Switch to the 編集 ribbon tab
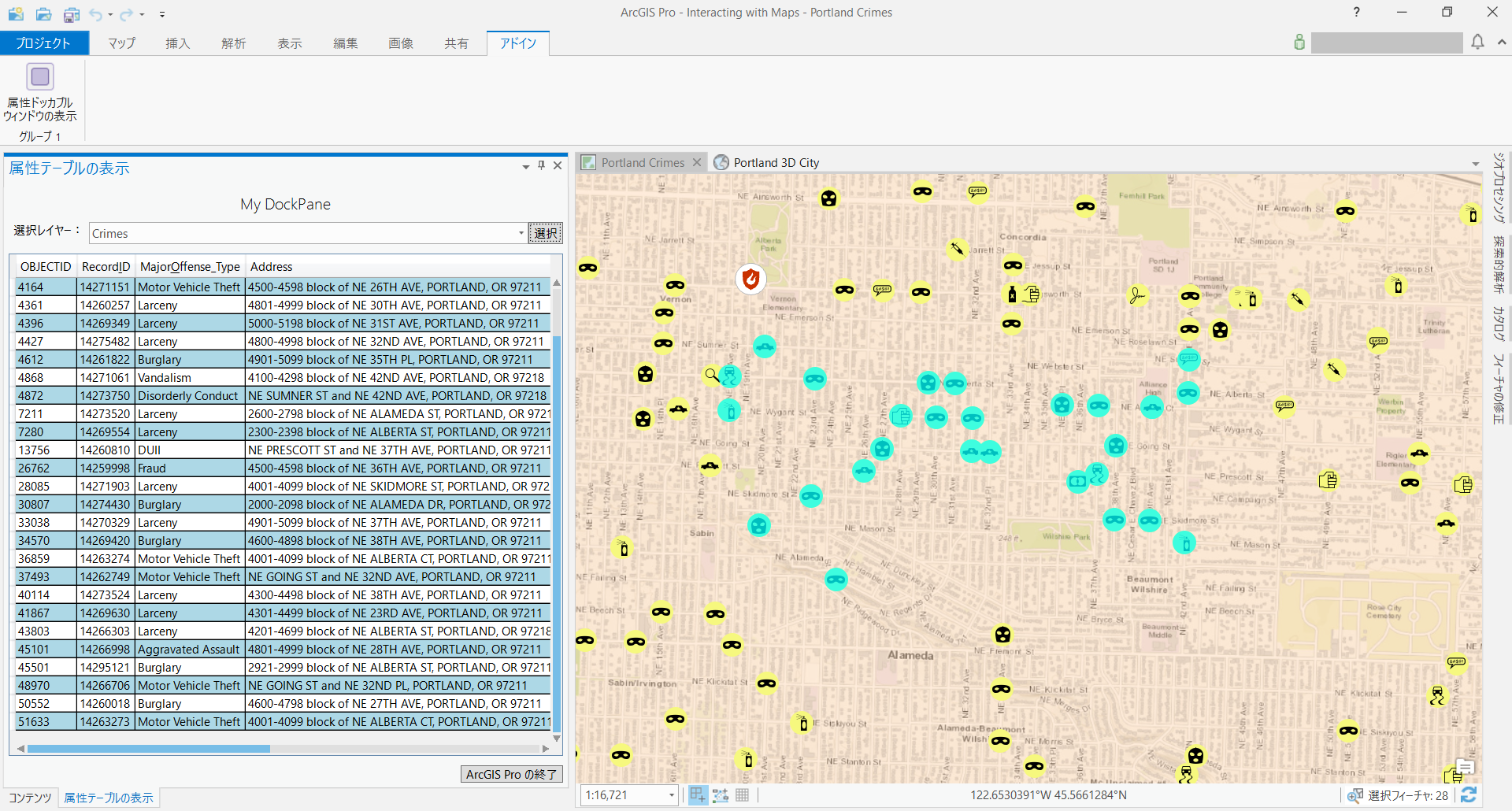 (x=346, y=43)
